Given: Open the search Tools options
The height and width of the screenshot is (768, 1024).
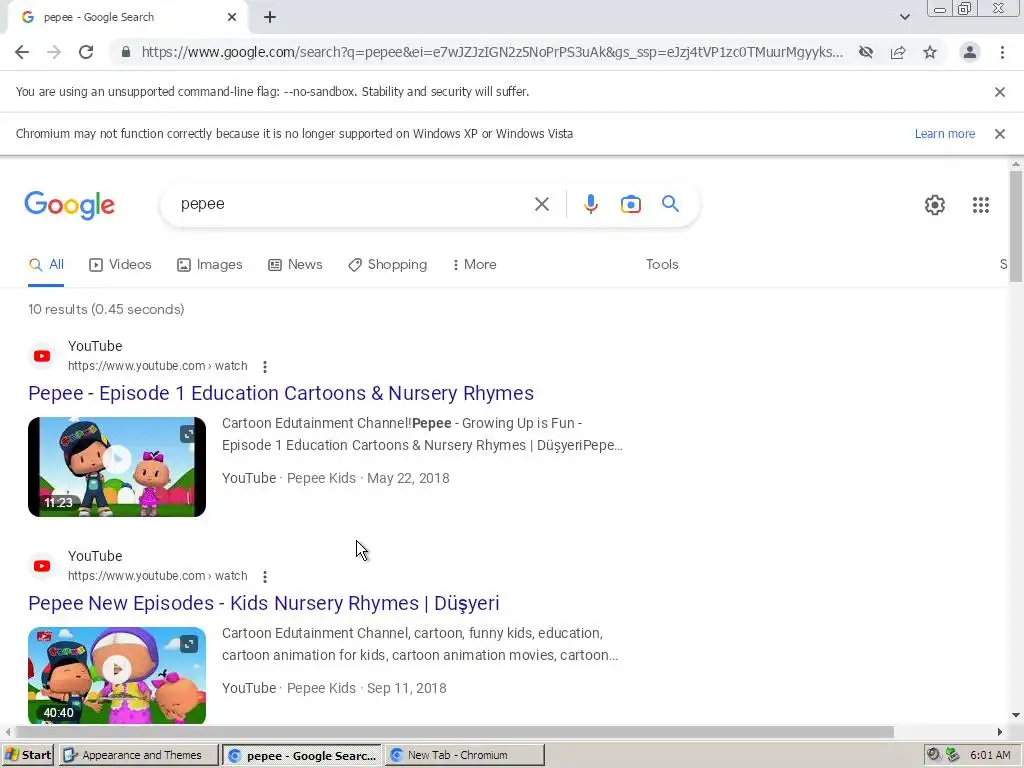Looking at the screenshot, I should pos(662,264).
